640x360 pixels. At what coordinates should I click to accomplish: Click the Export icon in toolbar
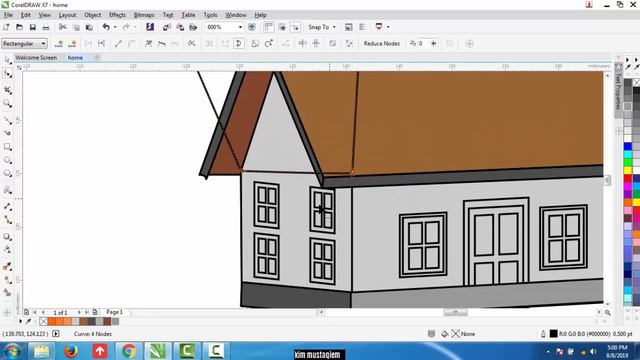click(x=180, y=27)
